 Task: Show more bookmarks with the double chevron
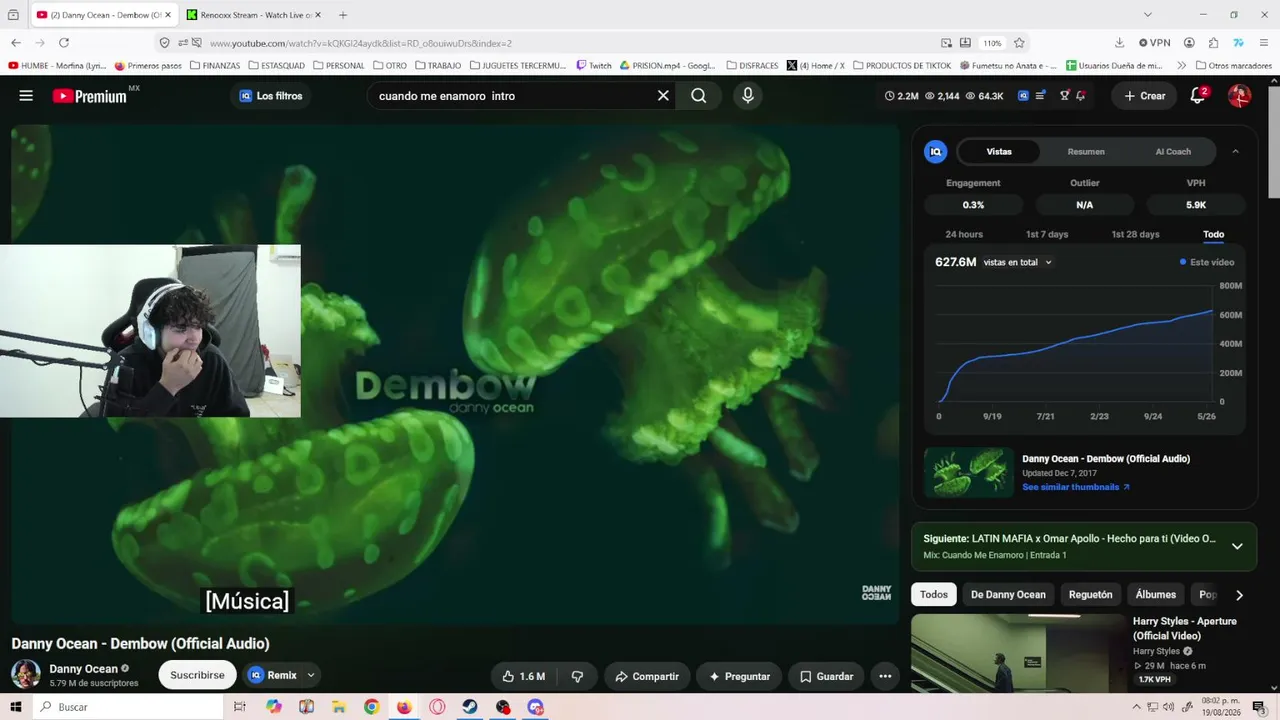point(1182,66)
